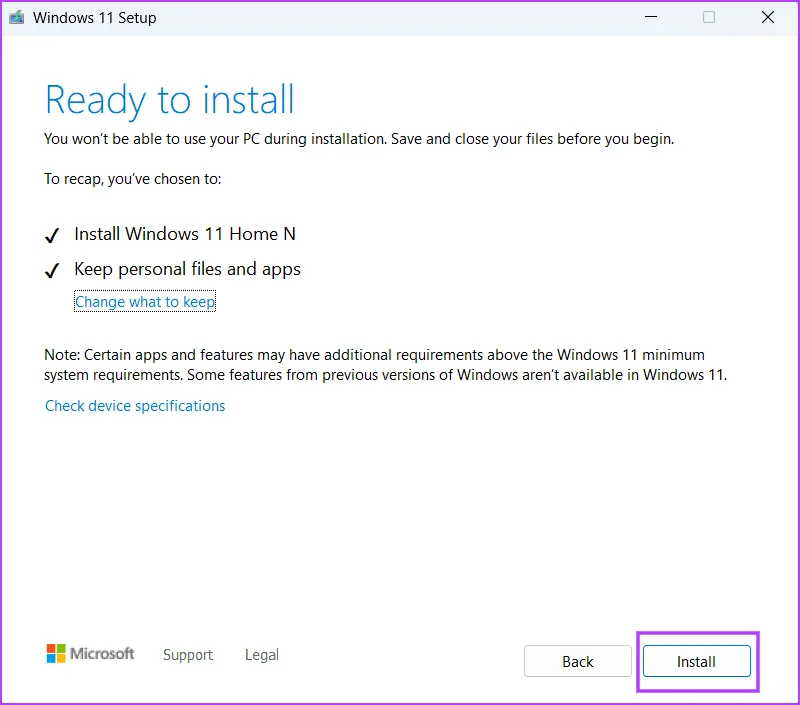Click the Microsoft logo

(x=90, y=653)
